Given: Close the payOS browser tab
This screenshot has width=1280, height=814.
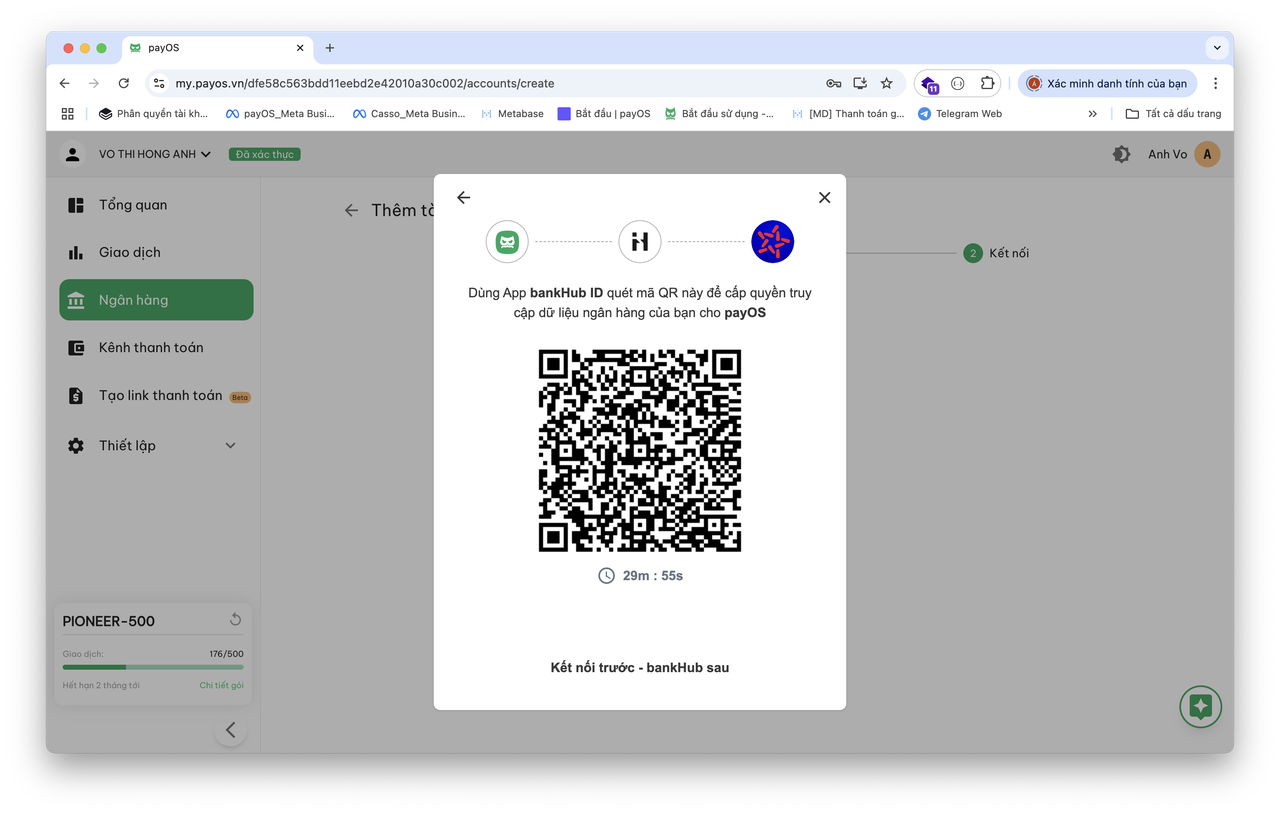Looking at the screenshot, I should pyautogui.click(x=300, y=48).
